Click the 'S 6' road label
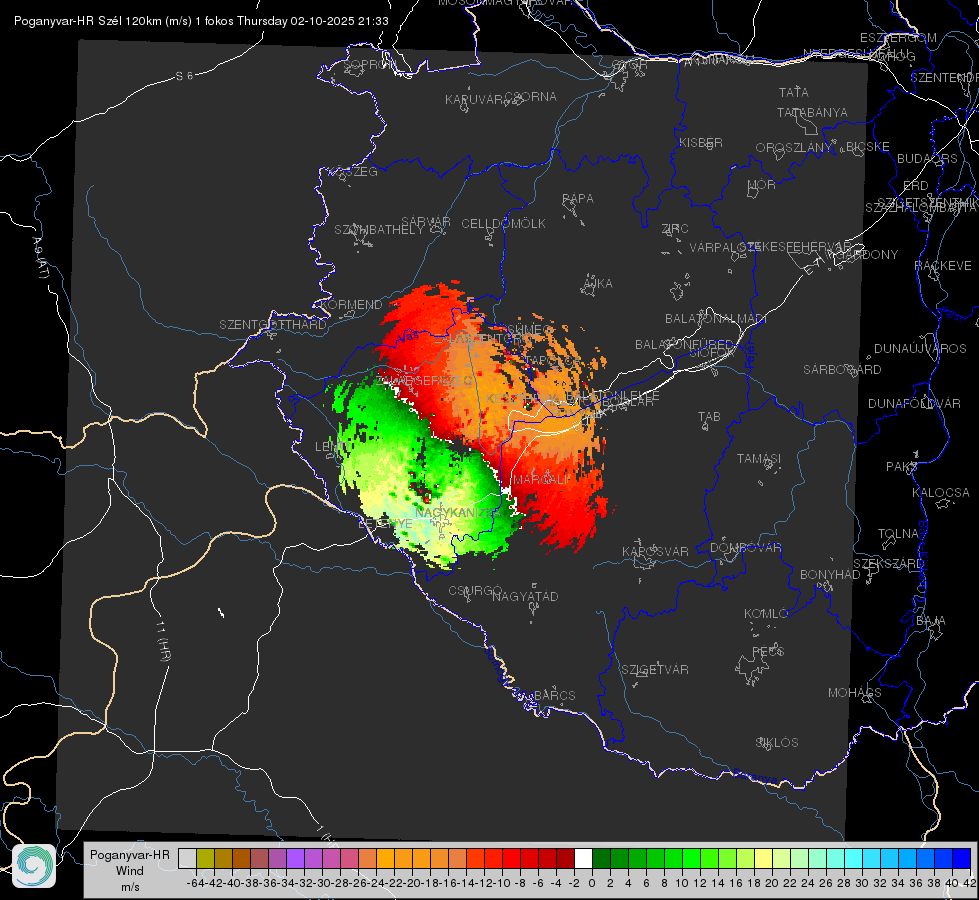 tap(184, 76)
